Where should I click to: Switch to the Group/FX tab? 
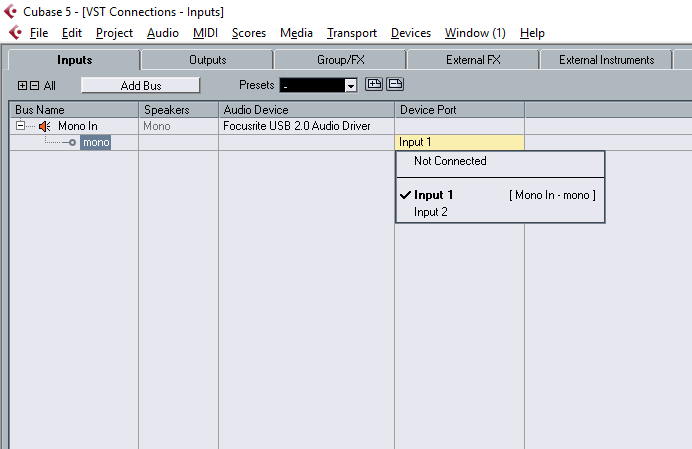click(341, 60)
